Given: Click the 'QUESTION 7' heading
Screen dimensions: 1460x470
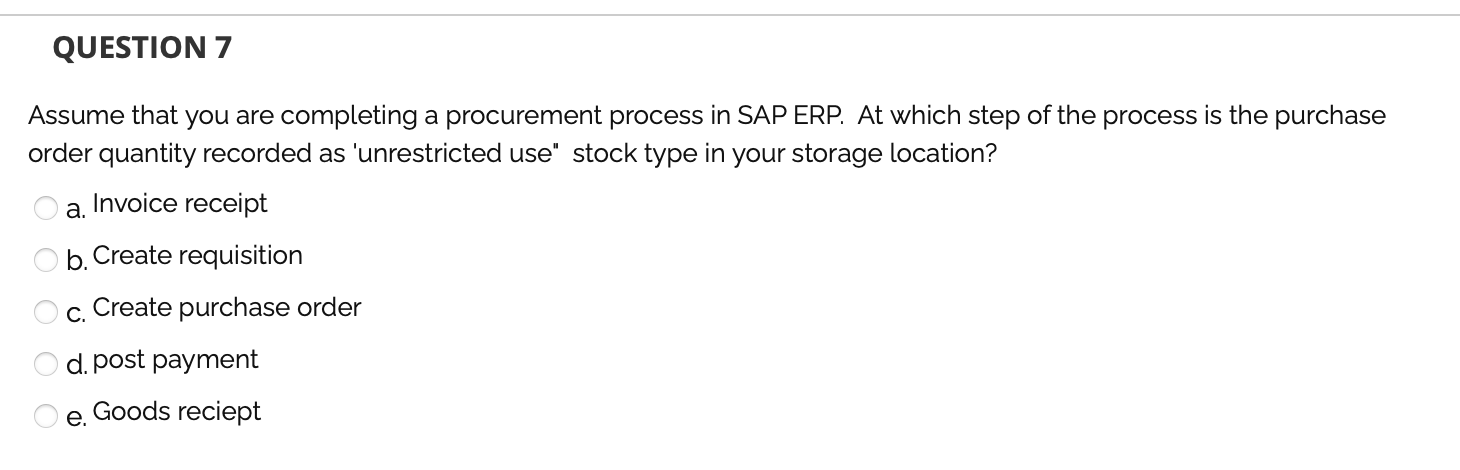Looking at the screenshot, I should tap(141, 48).
